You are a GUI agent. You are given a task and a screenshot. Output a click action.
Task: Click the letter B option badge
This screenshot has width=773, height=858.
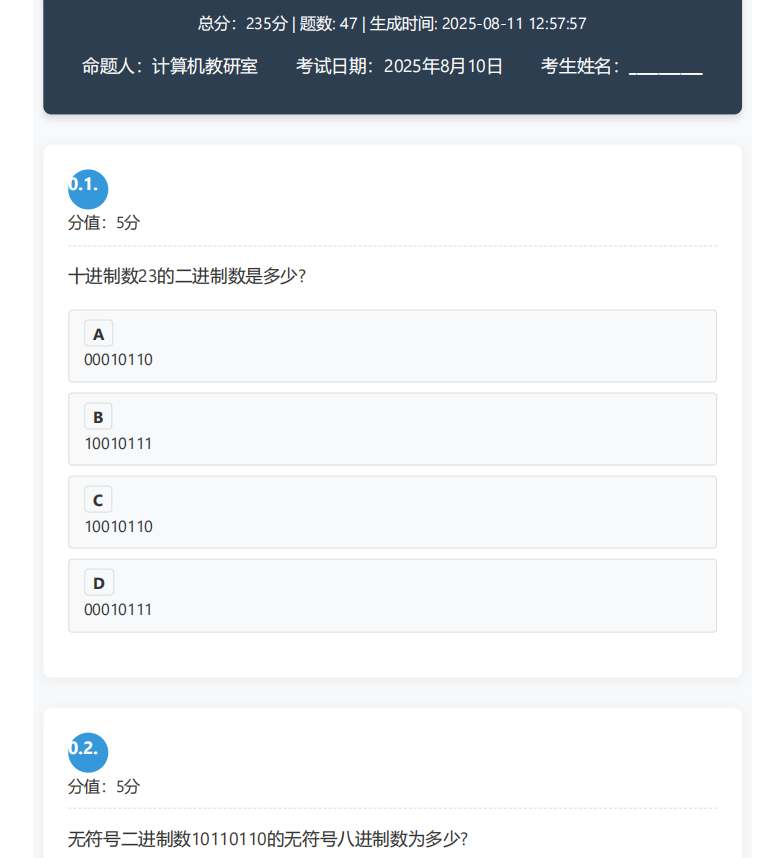98,417
